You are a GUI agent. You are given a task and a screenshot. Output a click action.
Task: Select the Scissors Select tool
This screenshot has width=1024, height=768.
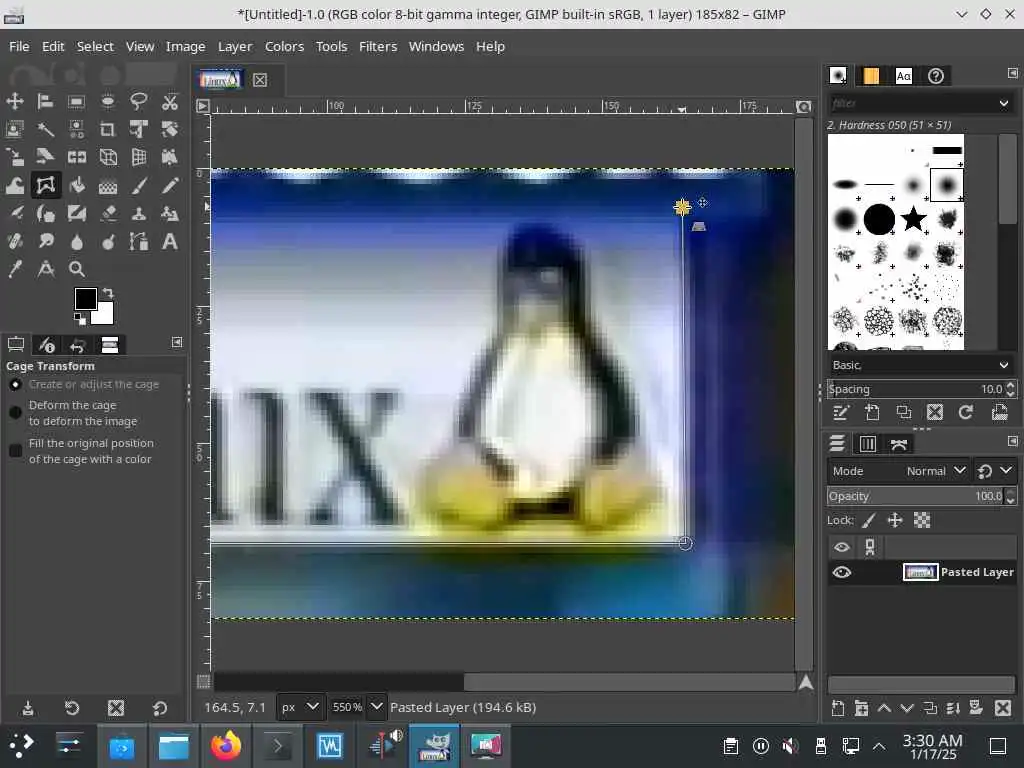(170, 101)
